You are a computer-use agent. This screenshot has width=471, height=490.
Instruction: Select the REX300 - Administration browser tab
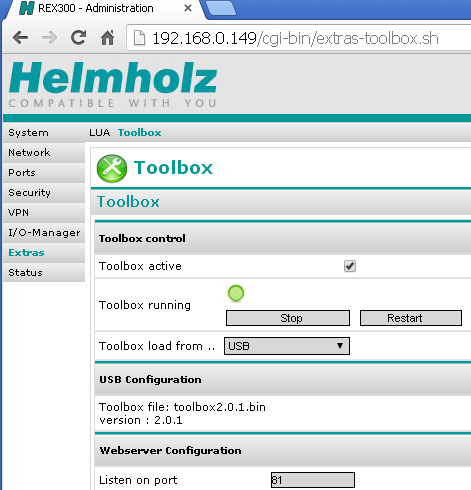[103, 8]
